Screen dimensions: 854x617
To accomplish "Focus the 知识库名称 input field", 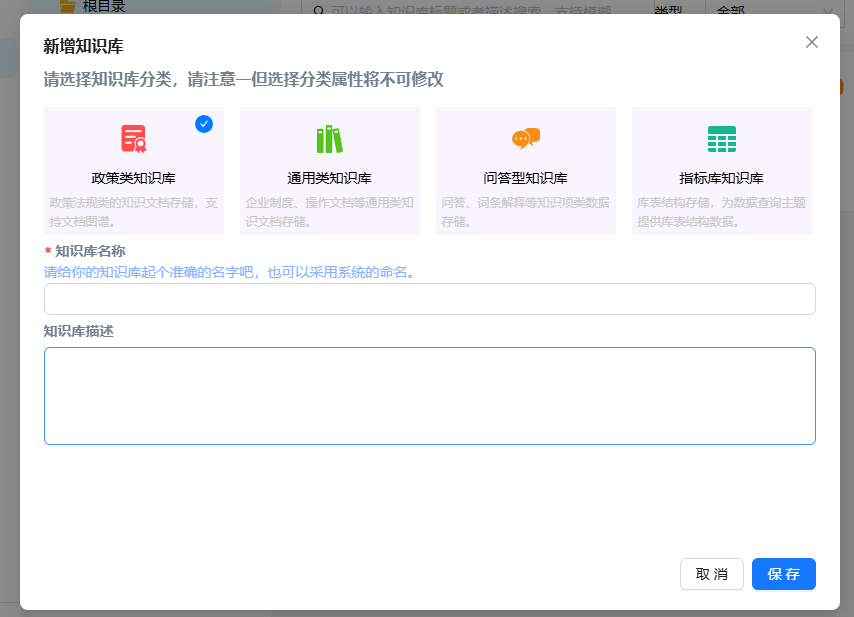I will click(x=429, y=299).
